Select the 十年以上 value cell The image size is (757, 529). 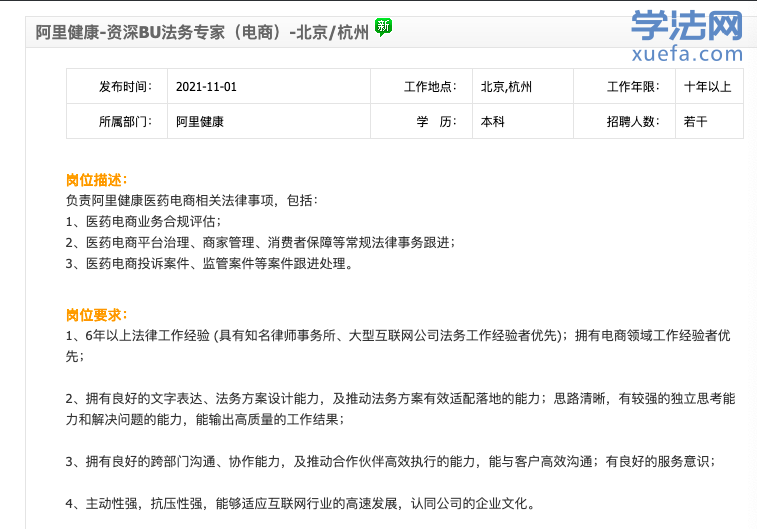point(709,86)
